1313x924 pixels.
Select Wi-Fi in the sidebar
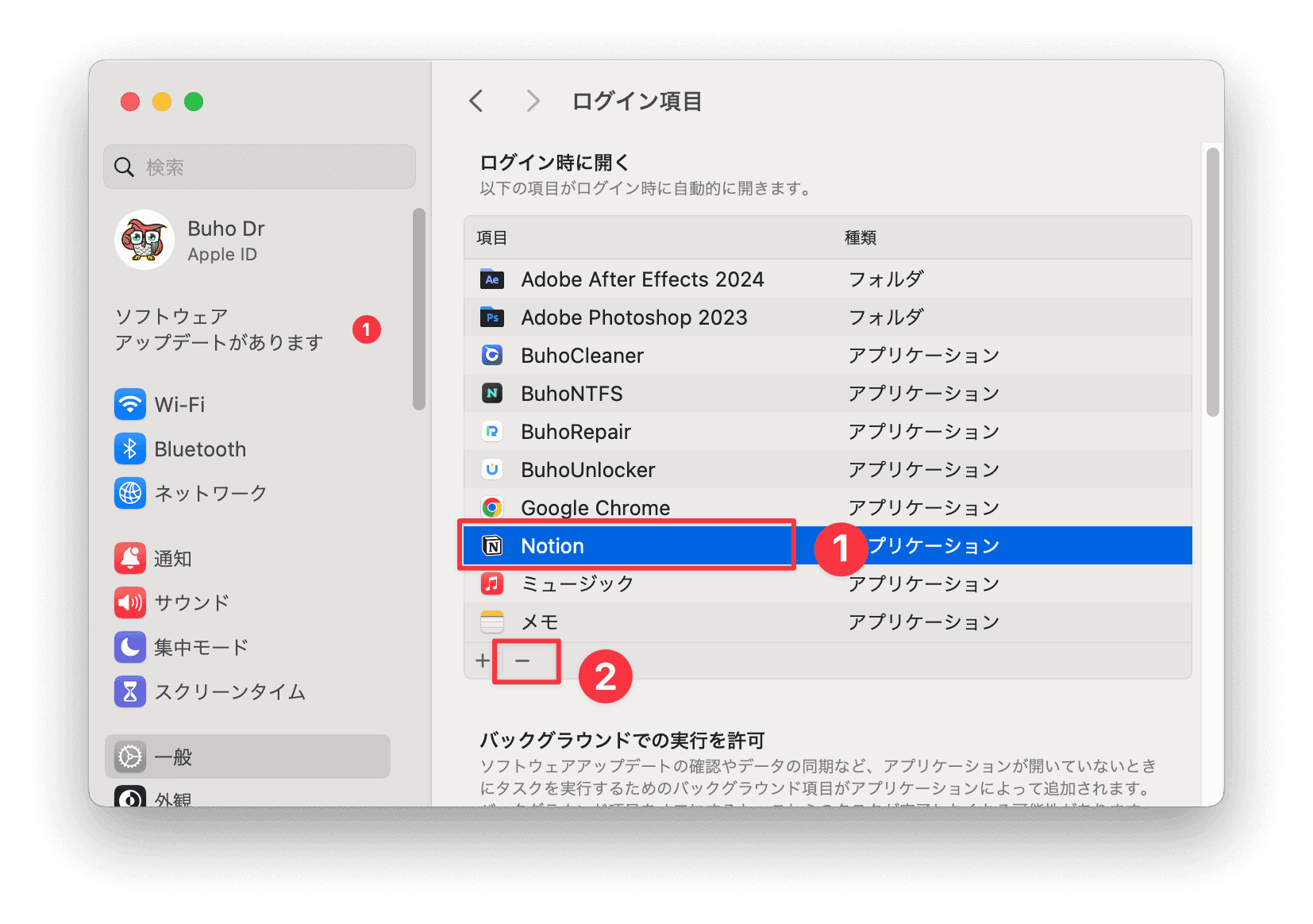click(x=248, y=404)
